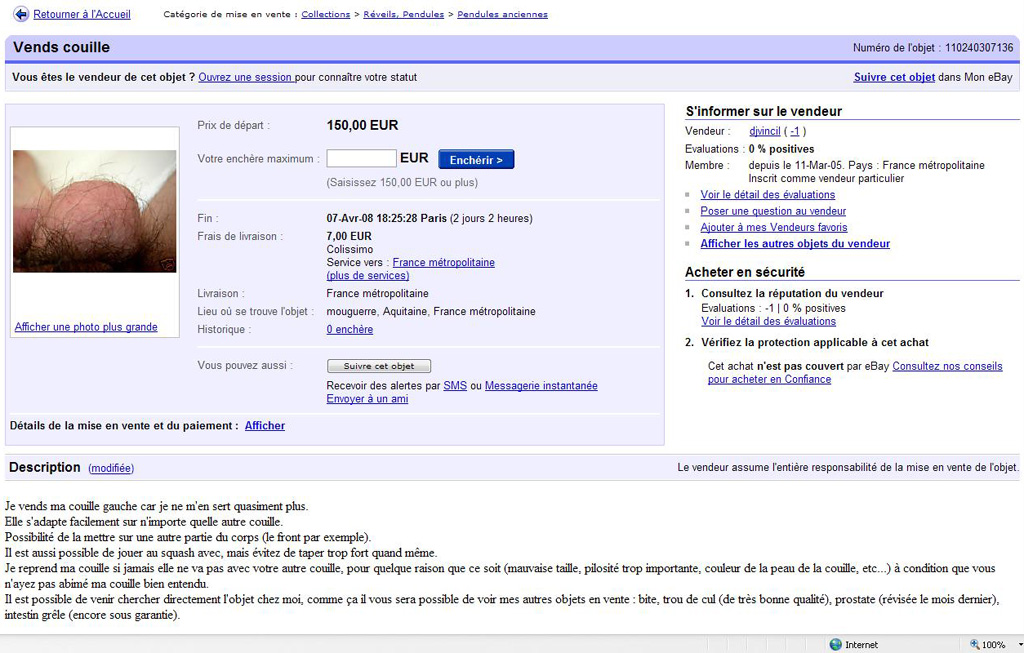1024x653 pixels.
Task: Expand sale details via Afficher link
Action: click(x=265, y=426)
